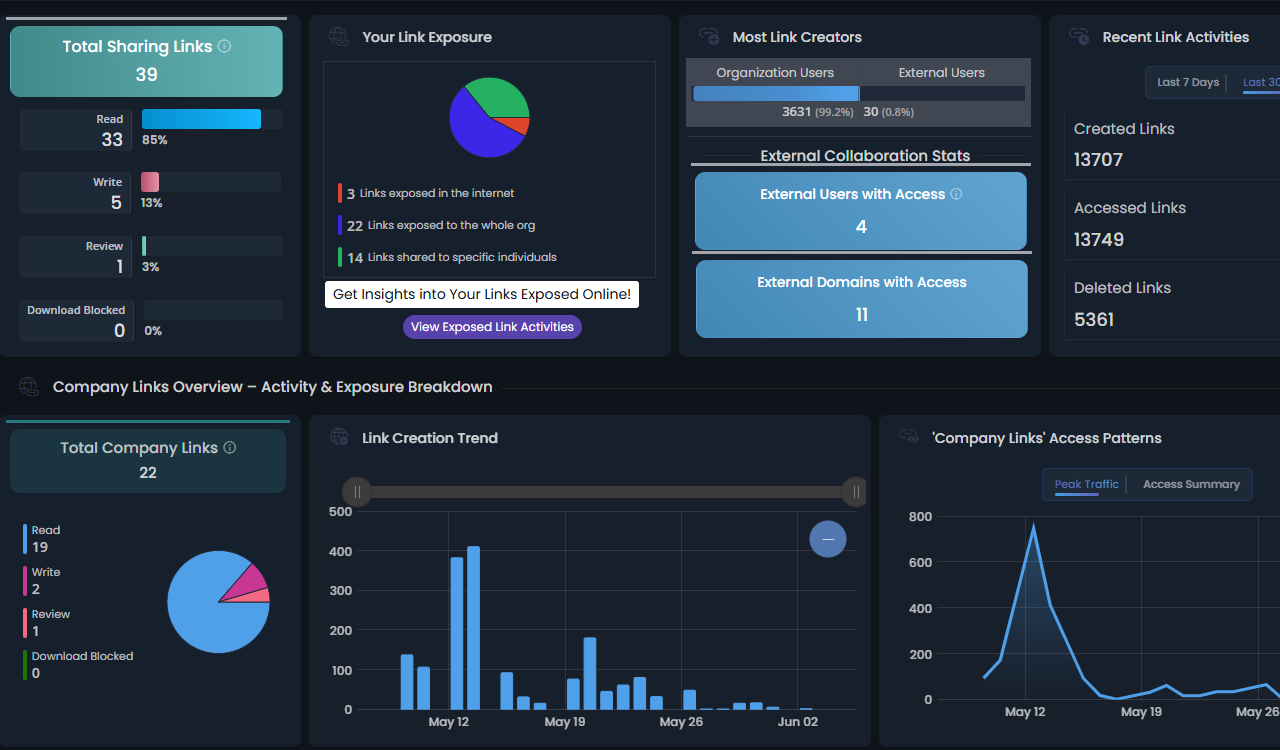Viewport: 1280px width, 750px height.
Task: Click the View Exposed Link Activities button
Action: point(492,327)
